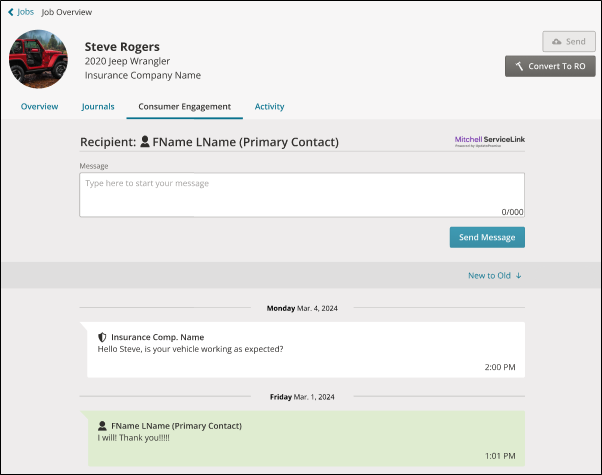602x475 pixels.
Task: Click the sort direction arrow
Action: pyautogui.click(x=518, y=275)
